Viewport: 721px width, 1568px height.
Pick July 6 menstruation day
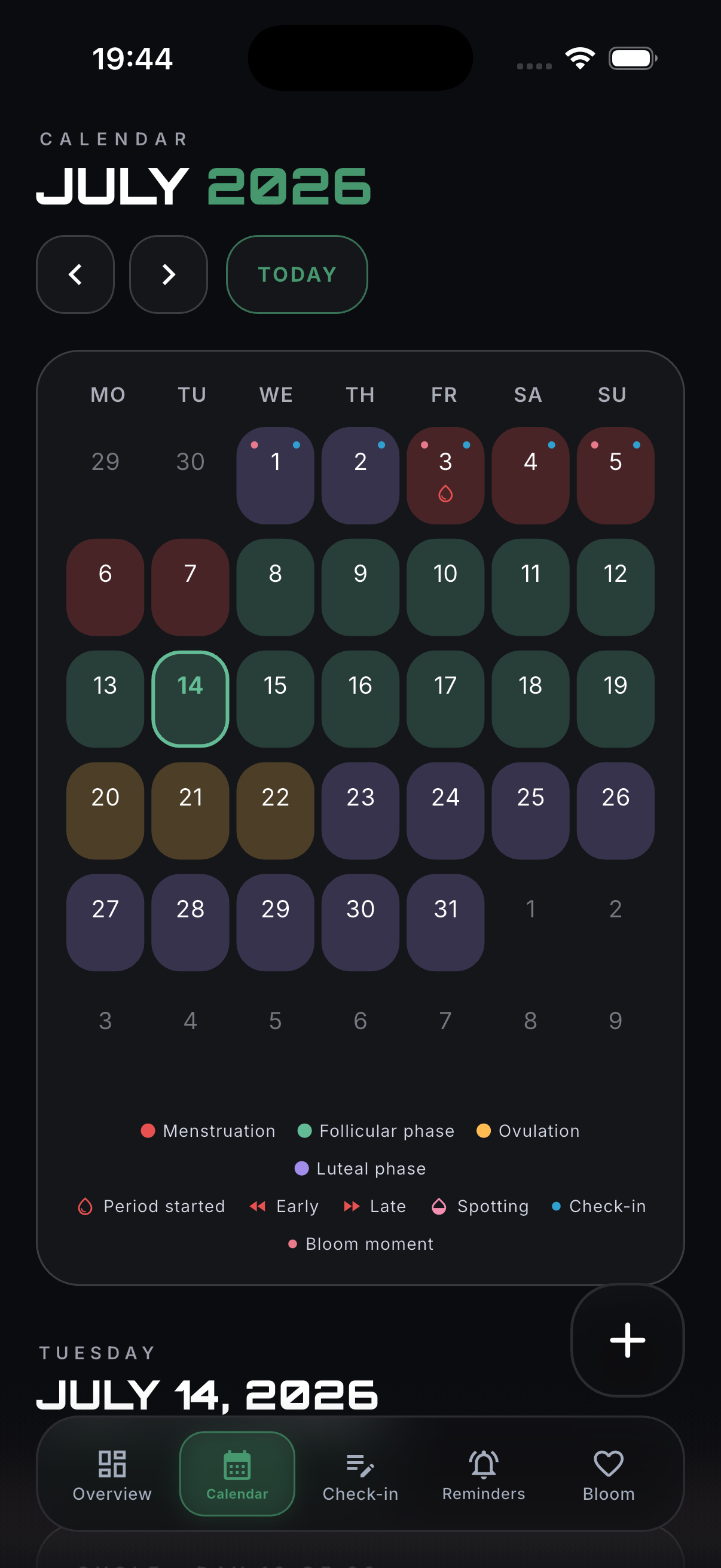tap(105, 587)
